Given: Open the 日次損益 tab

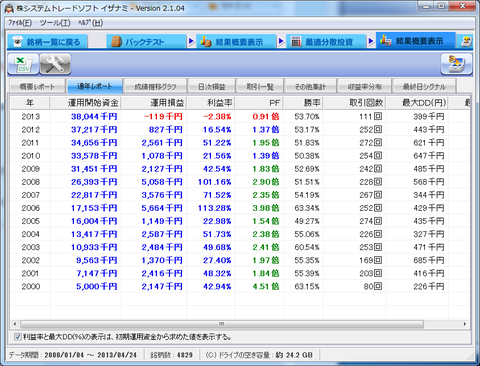Looking at the screenshot, I should 212,87.
